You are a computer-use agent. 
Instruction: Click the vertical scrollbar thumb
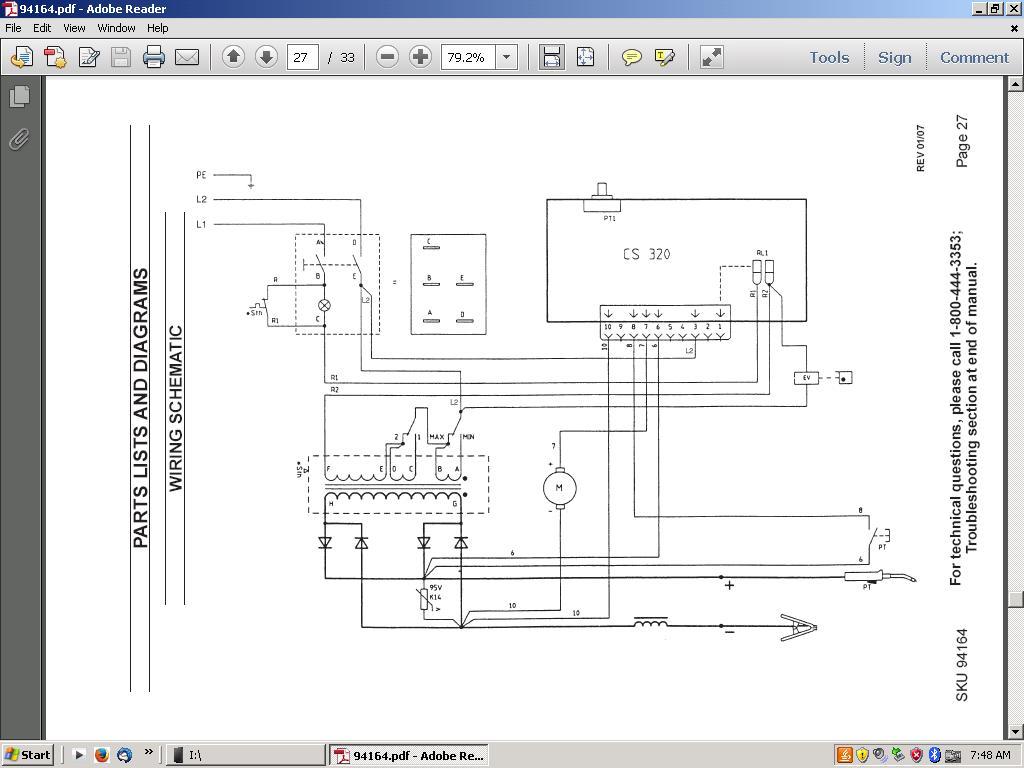pos(1015,599)
